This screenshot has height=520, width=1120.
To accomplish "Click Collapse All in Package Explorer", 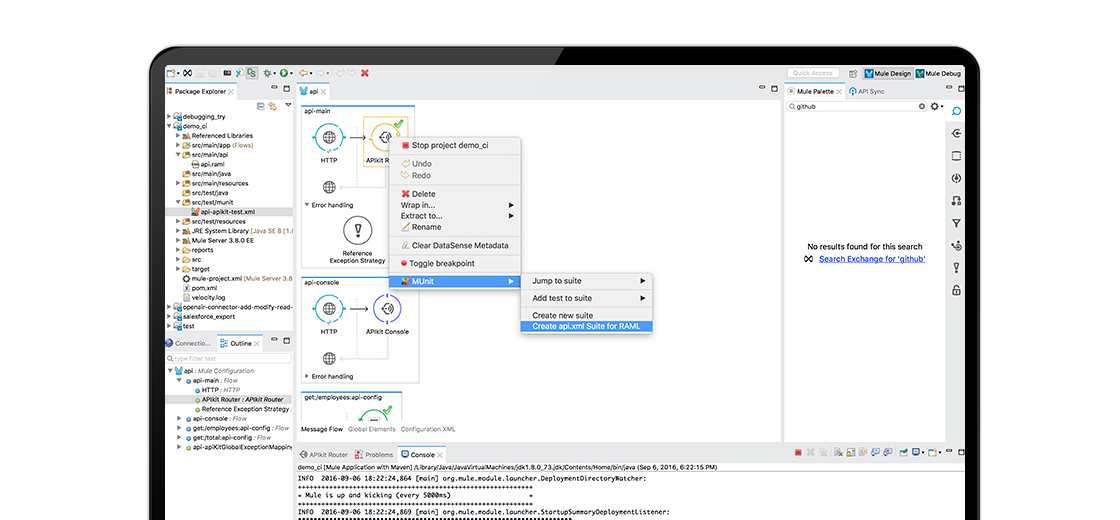I will pyautogui.click(x=261, y=106).
